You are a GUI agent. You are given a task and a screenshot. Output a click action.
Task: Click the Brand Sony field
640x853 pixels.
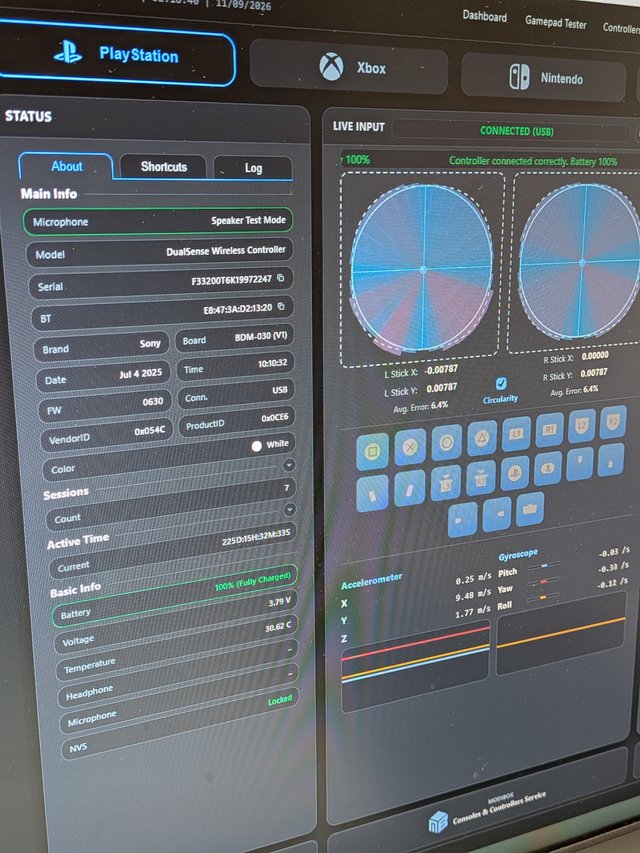[102, 345]
